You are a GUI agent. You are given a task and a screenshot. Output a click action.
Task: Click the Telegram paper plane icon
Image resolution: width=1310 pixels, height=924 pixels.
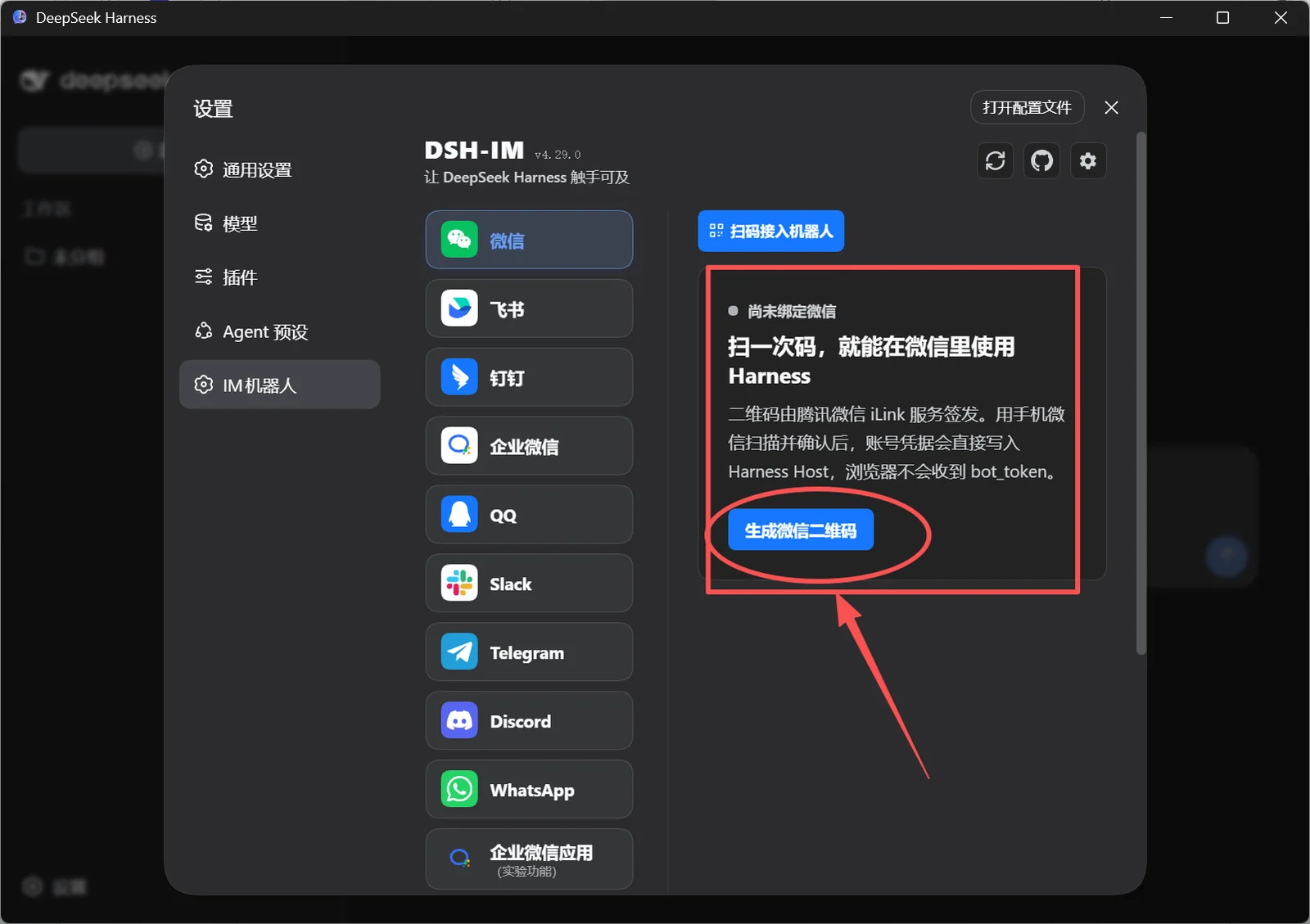[x=459, y=652]
